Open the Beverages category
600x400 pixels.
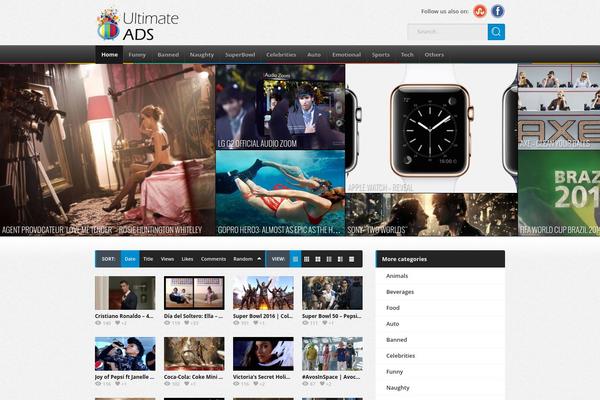[x=400, y=292]
